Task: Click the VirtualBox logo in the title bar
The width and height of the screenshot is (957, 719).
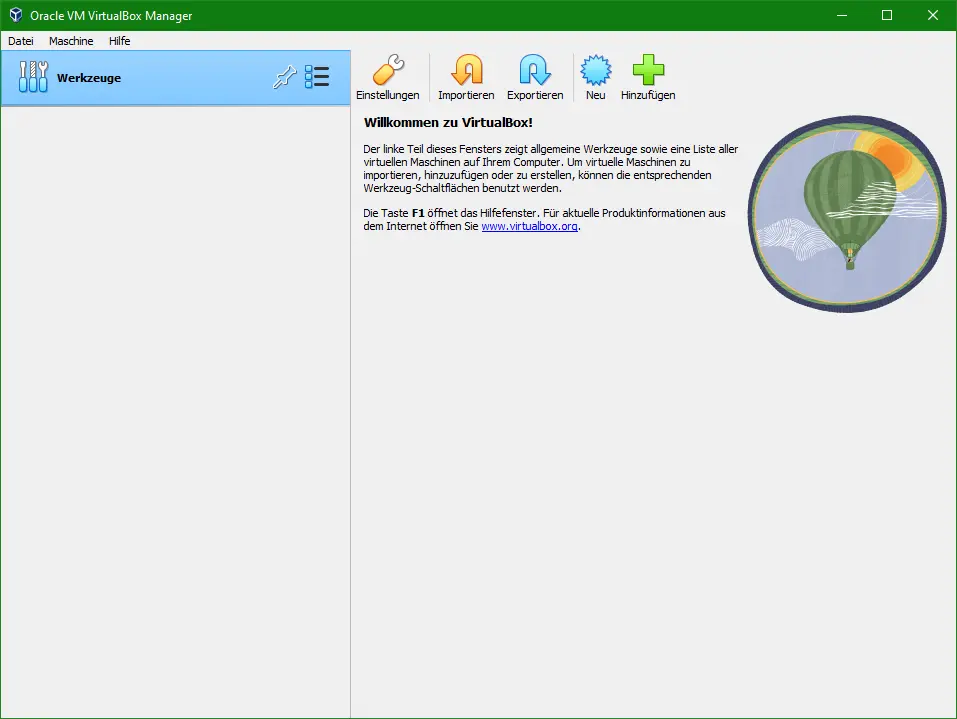Action: 13,15
